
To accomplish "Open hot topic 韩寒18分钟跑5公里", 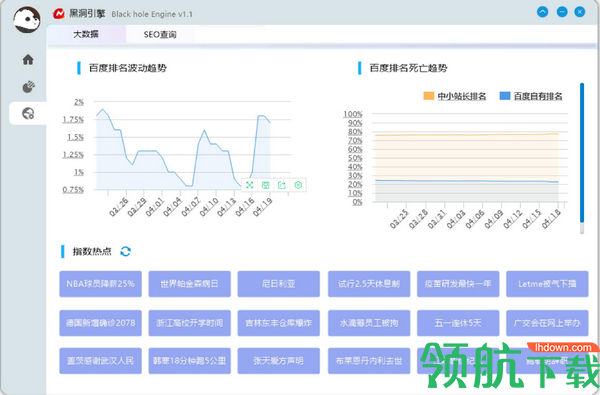I will pyautogui.click(x=189, y=361).
